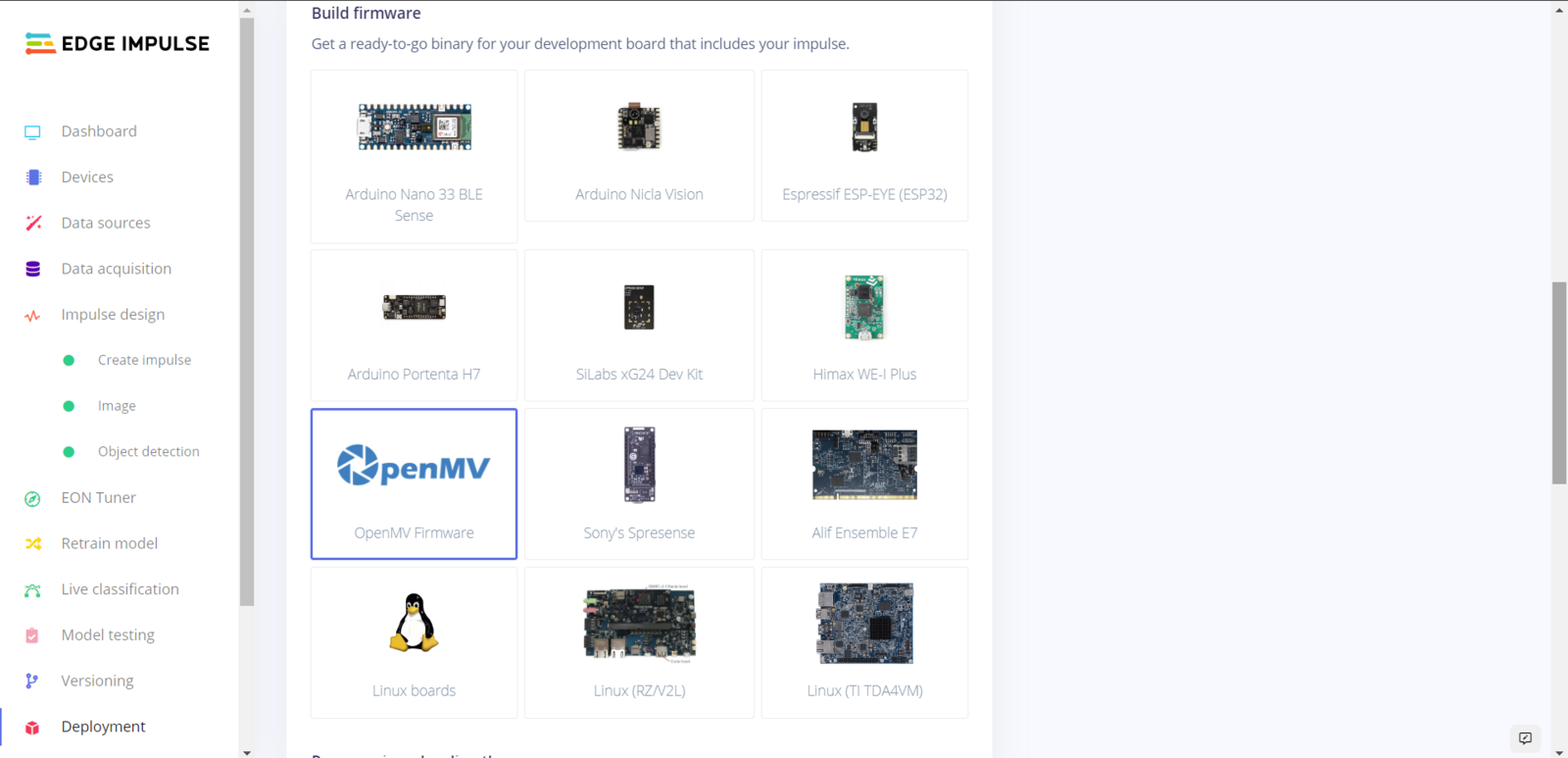1568x758 pixels.
Task: Select Impulse design menu item
Action: (x=113, y=315)
